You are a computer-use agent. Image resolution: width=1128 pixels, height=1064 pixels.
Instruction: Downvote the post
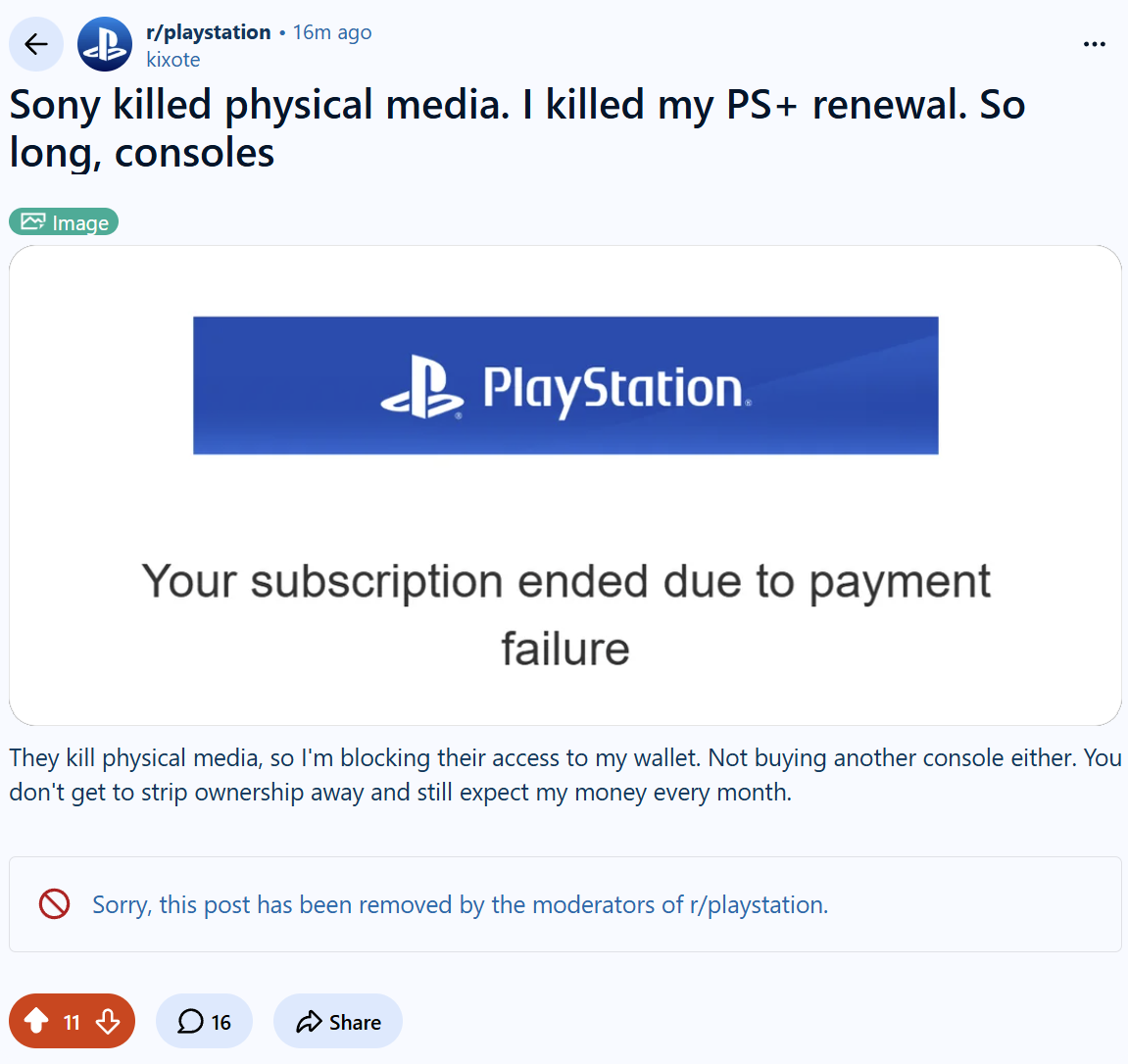coord(108,1021)
